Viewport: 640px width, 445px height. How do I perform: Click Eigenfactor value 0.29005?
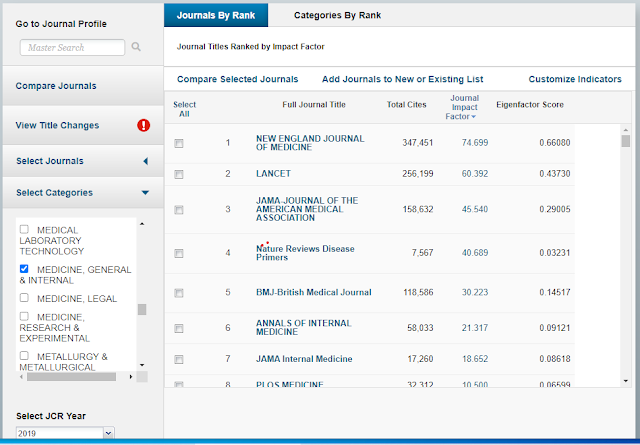tap(555, 209)
